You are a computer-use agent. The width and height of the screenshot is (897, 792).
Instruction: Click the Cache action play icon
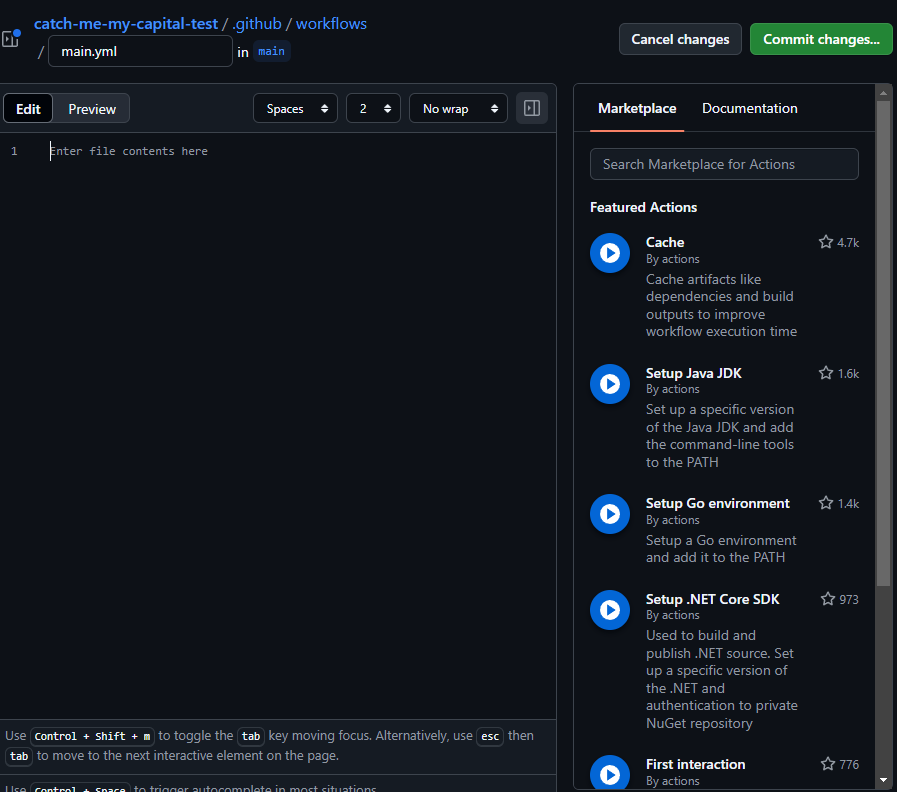click(610, 253)
